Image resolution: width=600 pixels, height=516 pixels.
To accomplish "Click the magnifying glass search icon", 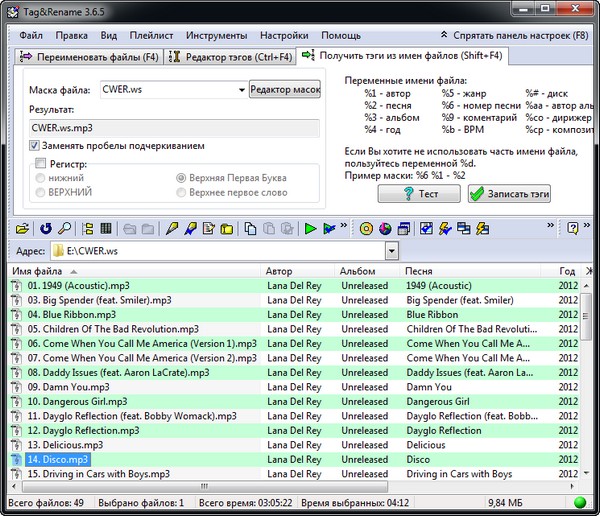I will click(63, 228).
